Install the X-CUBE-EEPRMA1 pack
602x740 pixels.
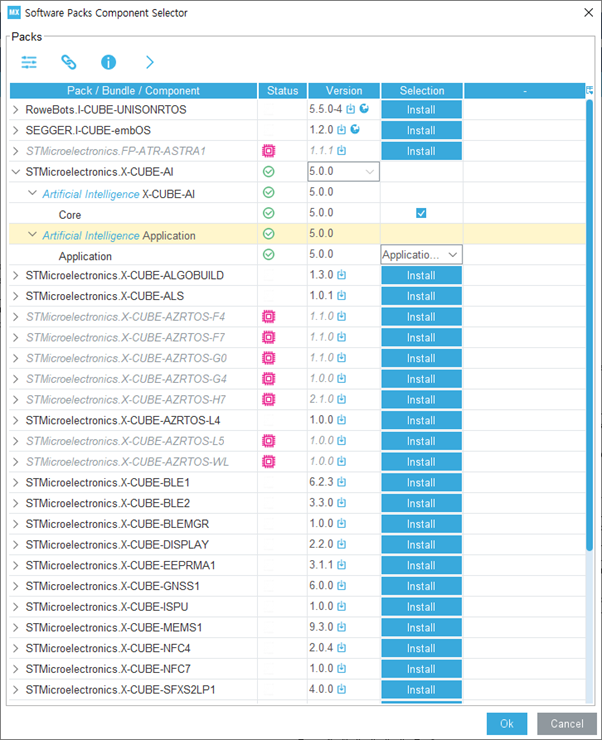(421, 565)
